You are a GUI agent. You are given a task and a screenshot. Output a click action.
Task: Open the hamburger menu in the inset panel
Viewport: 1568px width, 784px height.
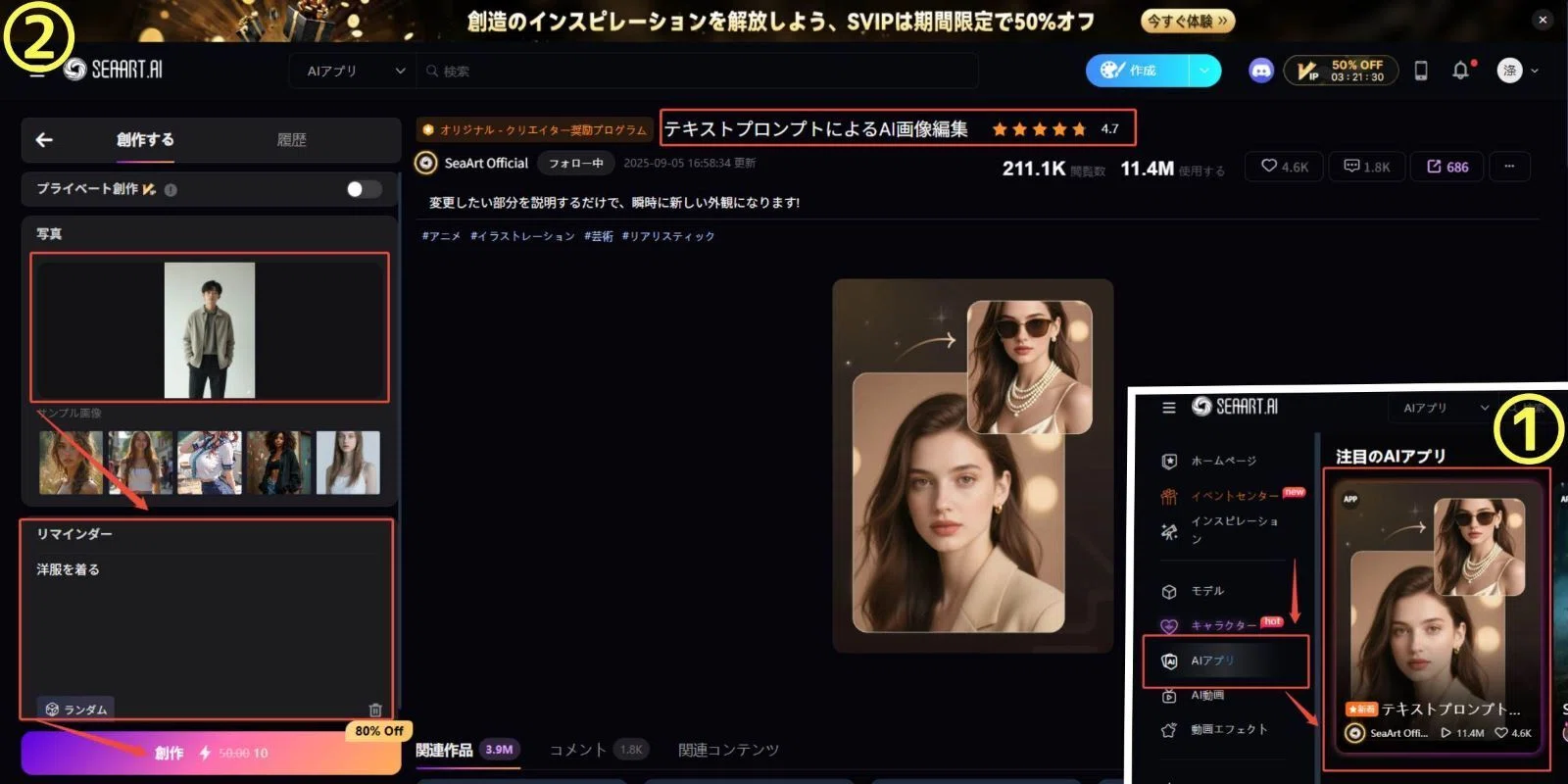[1168, 408]
